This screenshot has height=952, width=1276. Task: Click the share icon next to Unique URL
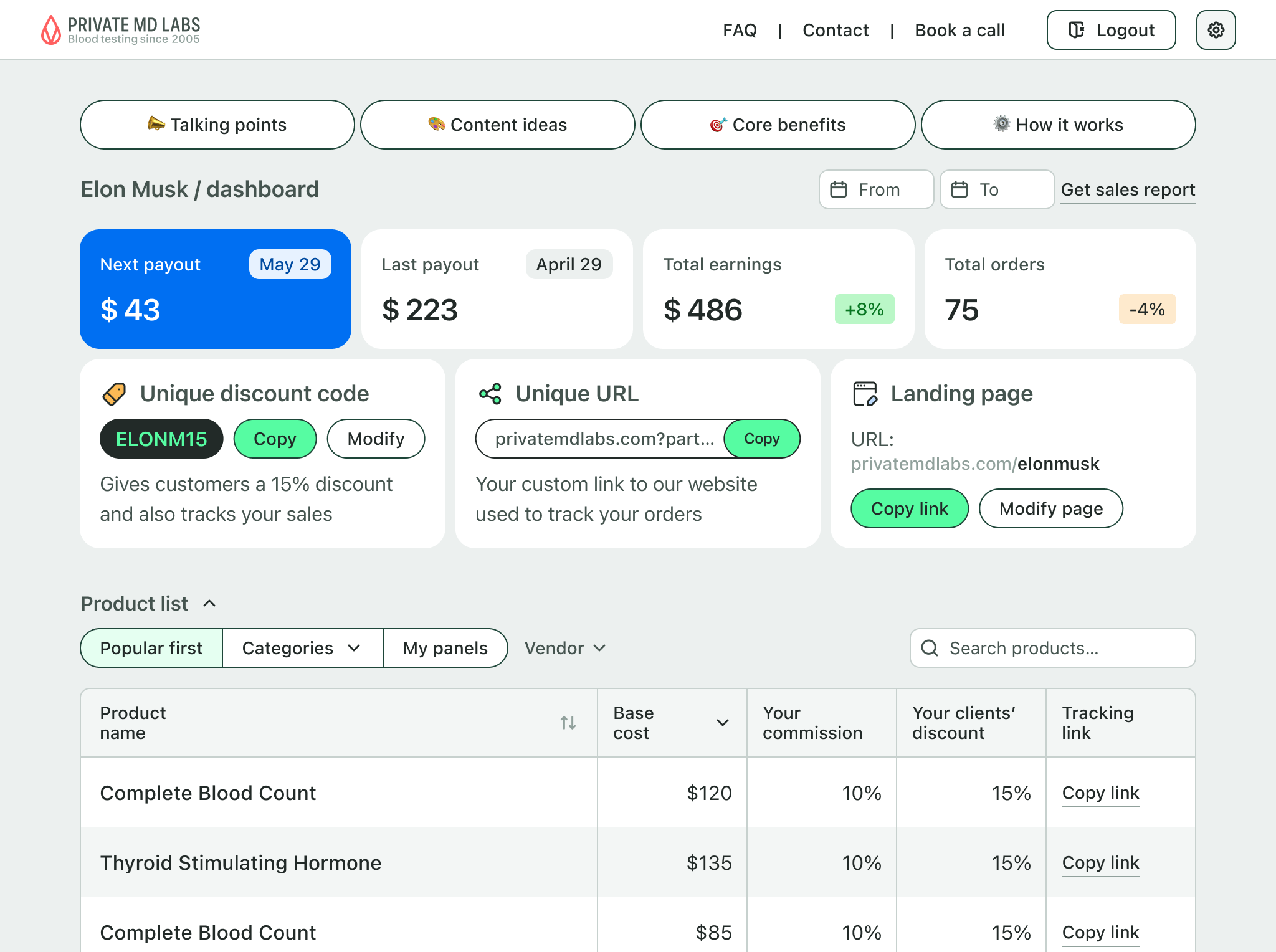coord(490,393)
